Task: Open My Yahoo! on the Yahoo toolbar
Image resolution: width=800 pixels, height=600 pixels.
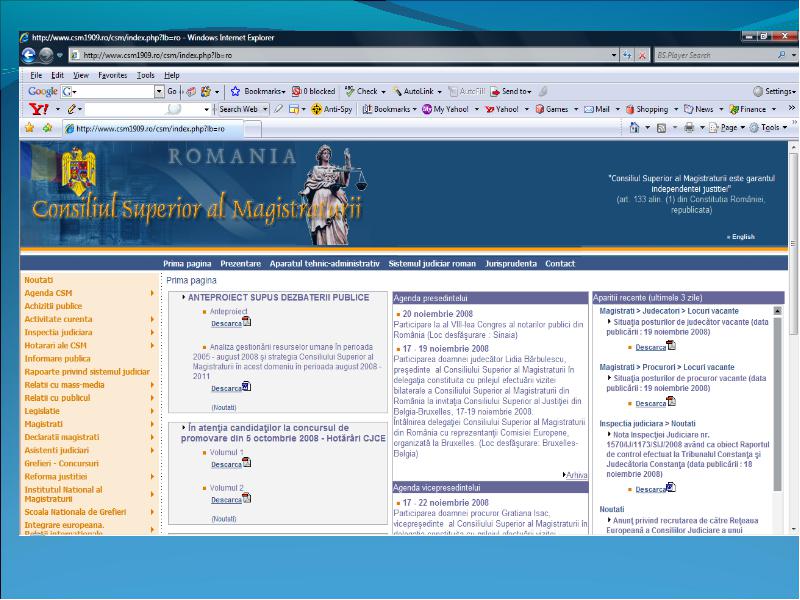Action: tap(445, 109)
